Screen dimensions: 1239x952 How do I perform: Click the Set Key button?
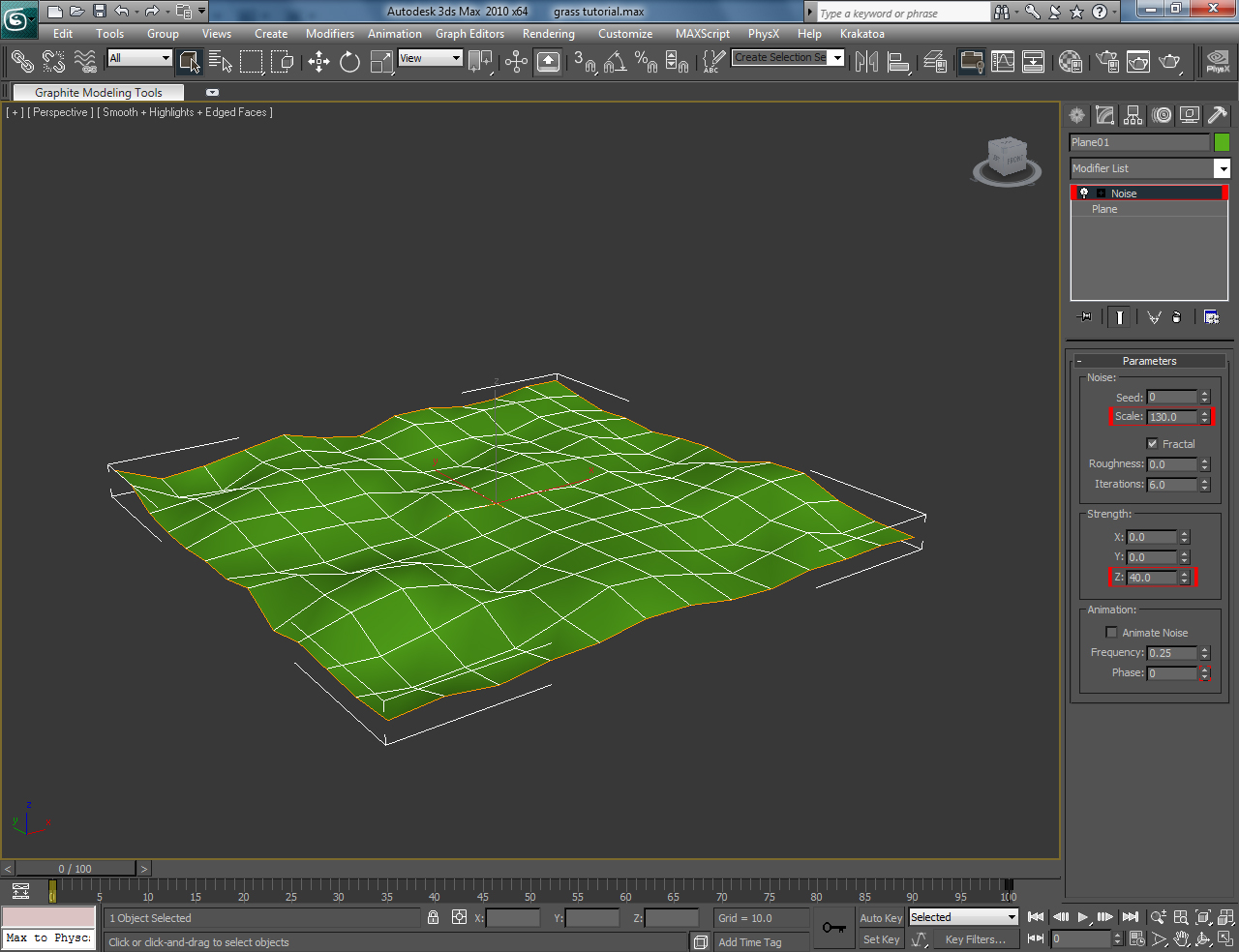tap(881, 939)
